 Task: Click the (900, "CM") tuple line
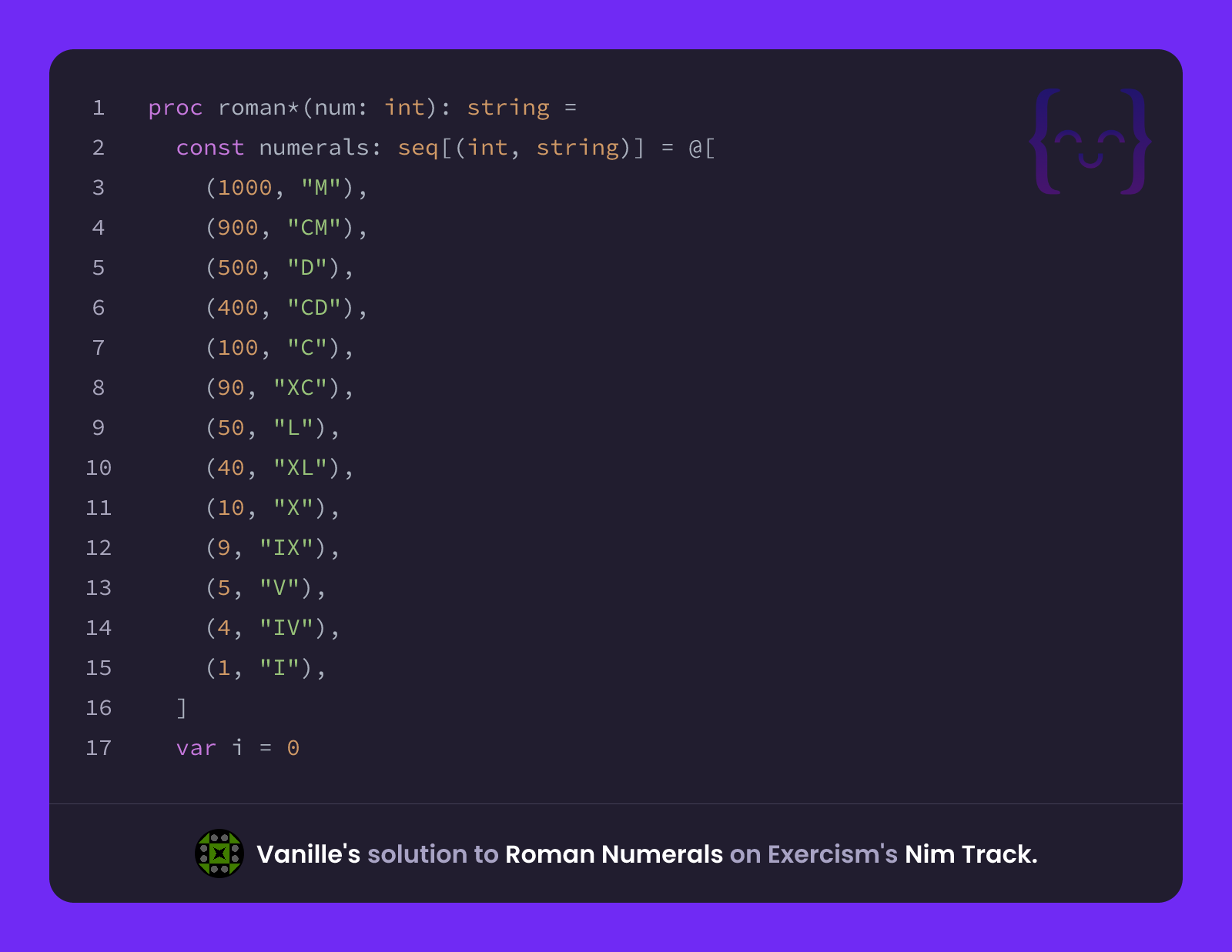pos(286,228)
